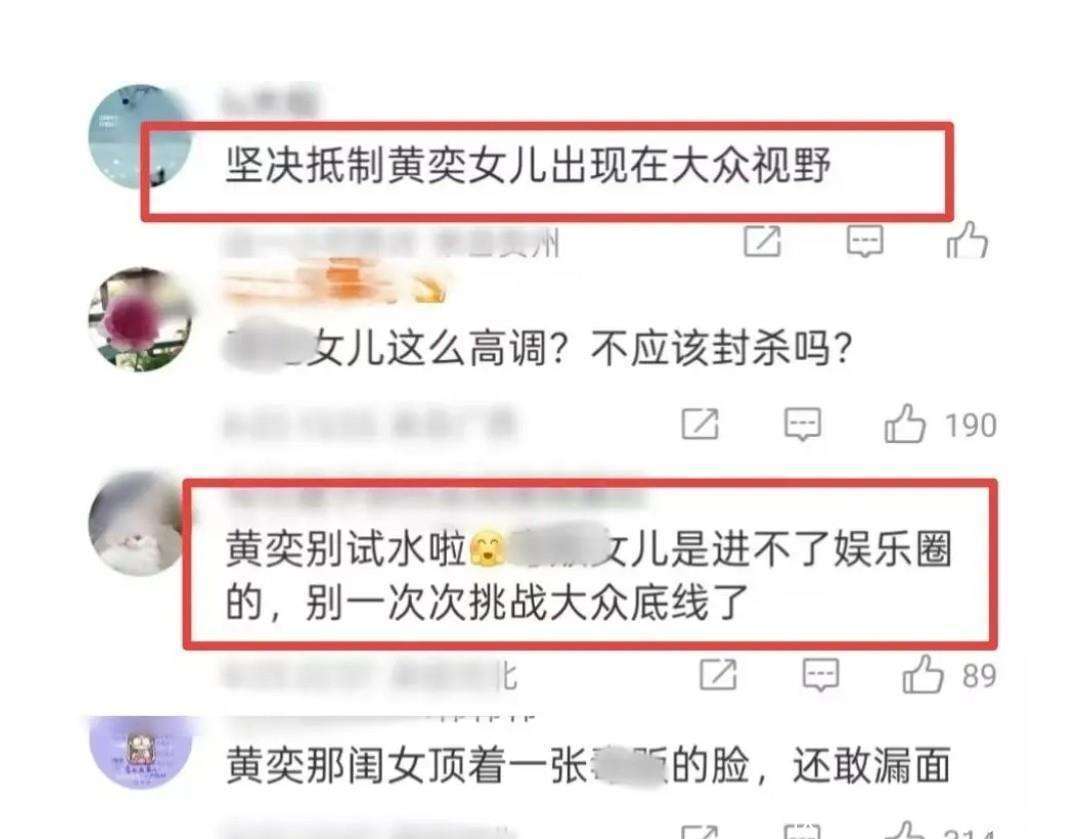Image resolution: width=1080 pixels, height=839 pixels.
Task: Open comment text 坚决抵制黄奕女儿出现在大众视野
Action: (x=529, y=166)
